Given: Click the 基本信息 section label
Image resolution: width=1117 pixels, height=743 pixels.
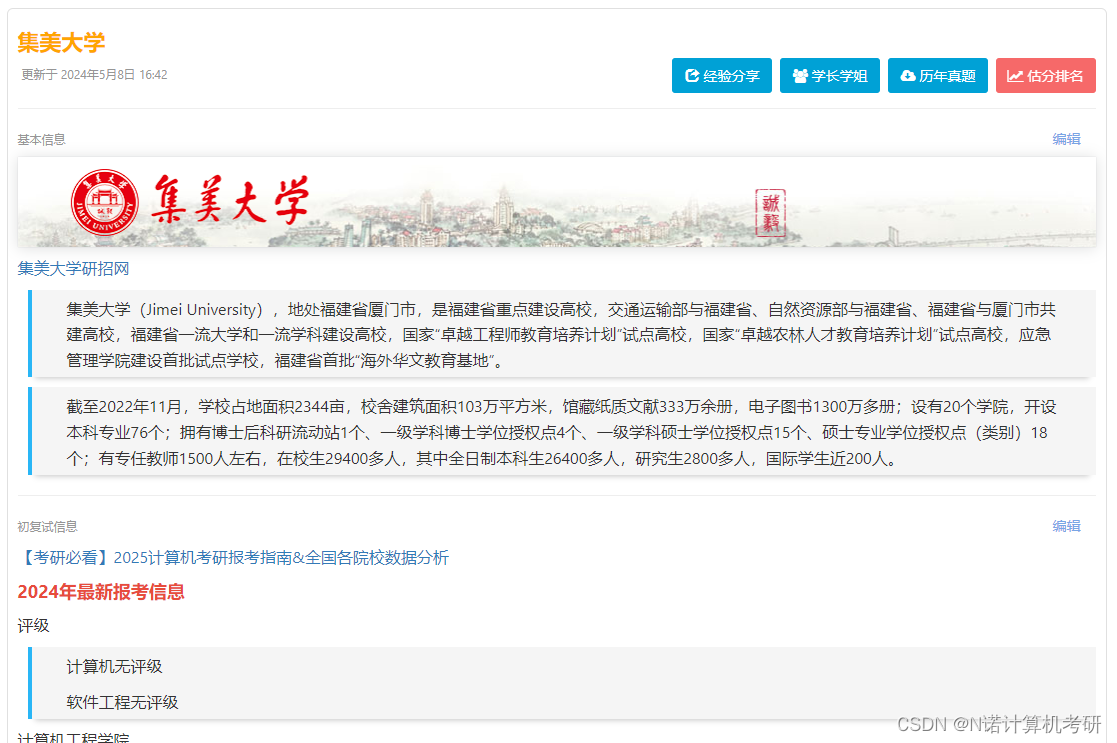Looking at the screenshot, I should click(x=41, y=140).
